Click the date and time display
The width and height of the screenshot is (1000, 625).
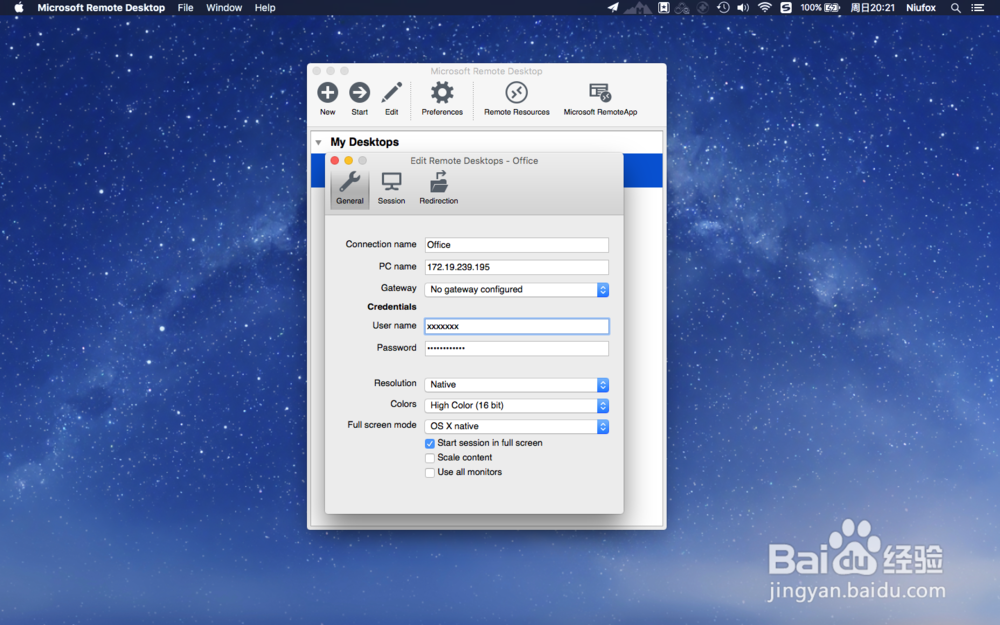872,8
